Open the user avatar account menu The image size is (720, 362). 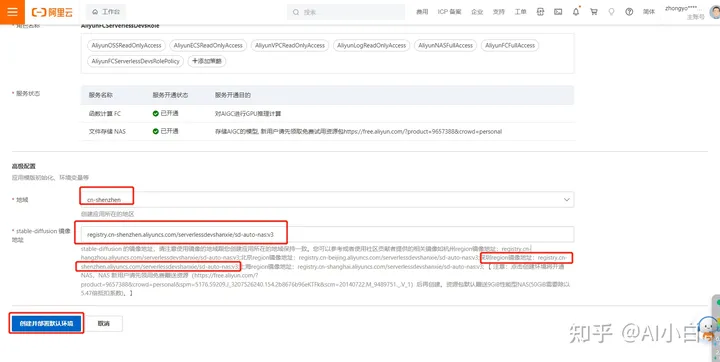[715, 12]
